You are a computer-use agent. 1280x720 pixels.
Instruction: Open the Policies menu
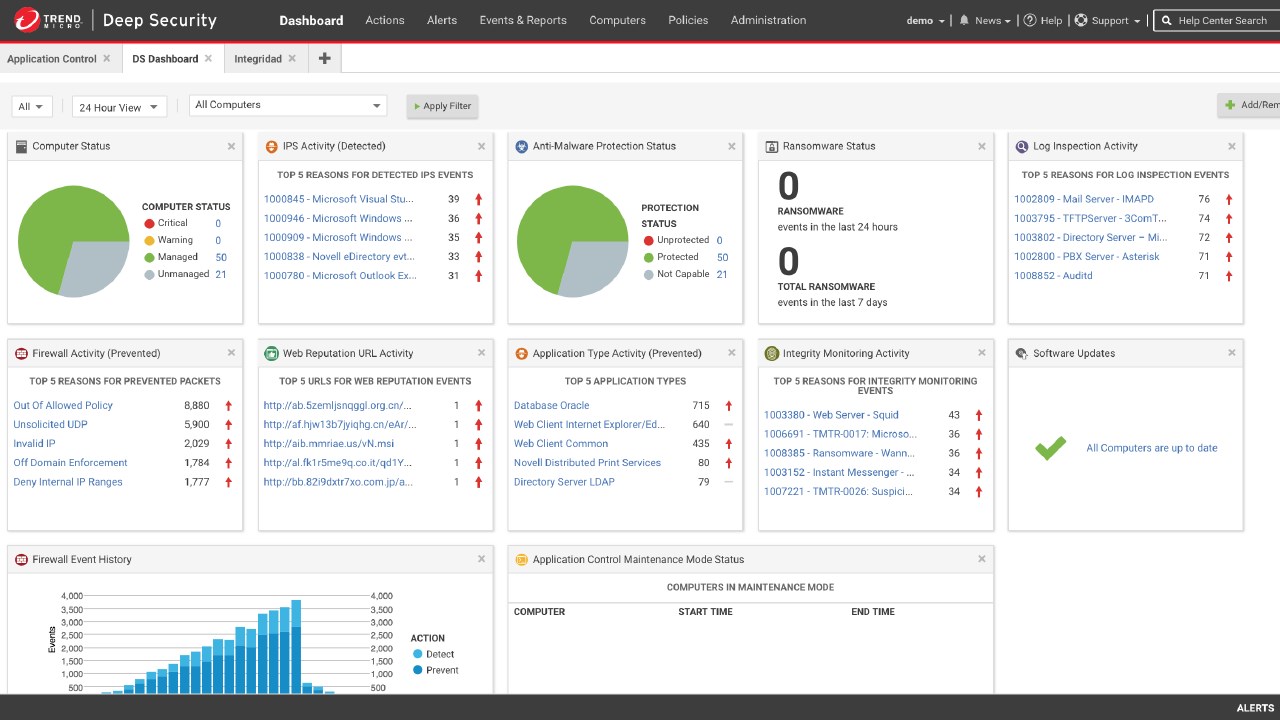point(688,20)
